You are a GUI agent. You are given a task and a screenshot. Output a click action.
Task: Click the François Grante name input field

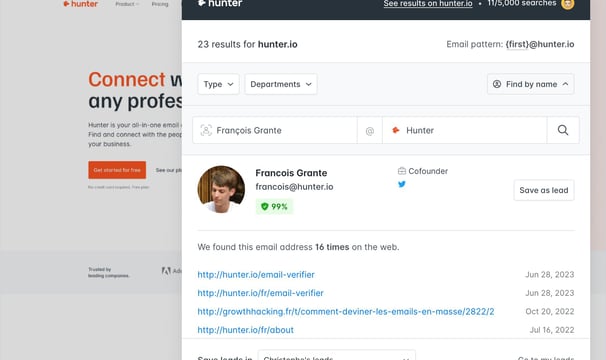(275, 130)
